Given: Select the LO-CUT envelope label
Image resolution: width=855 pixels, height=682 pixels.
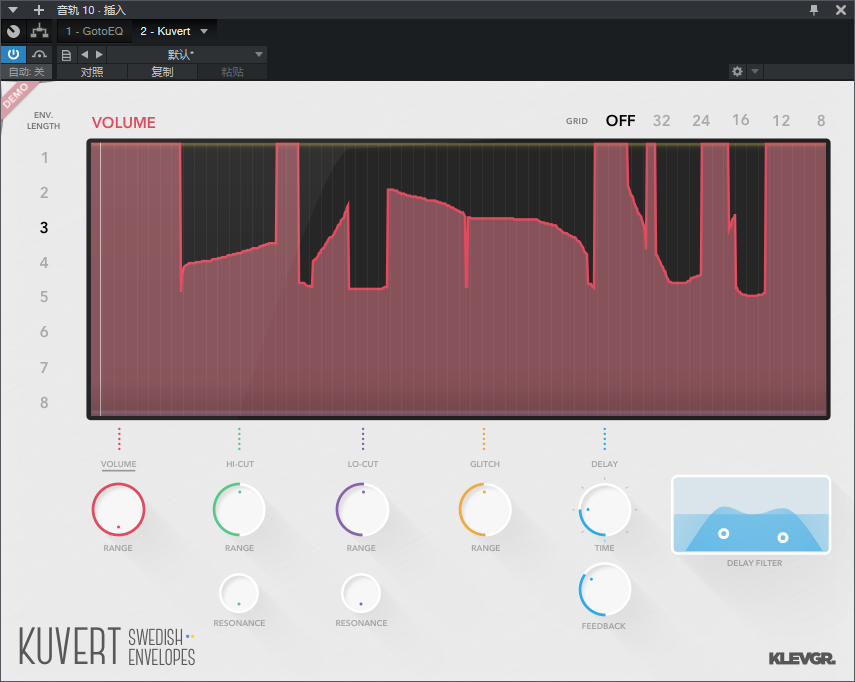Looking at the screenshot, I should [x=363, y=464].
